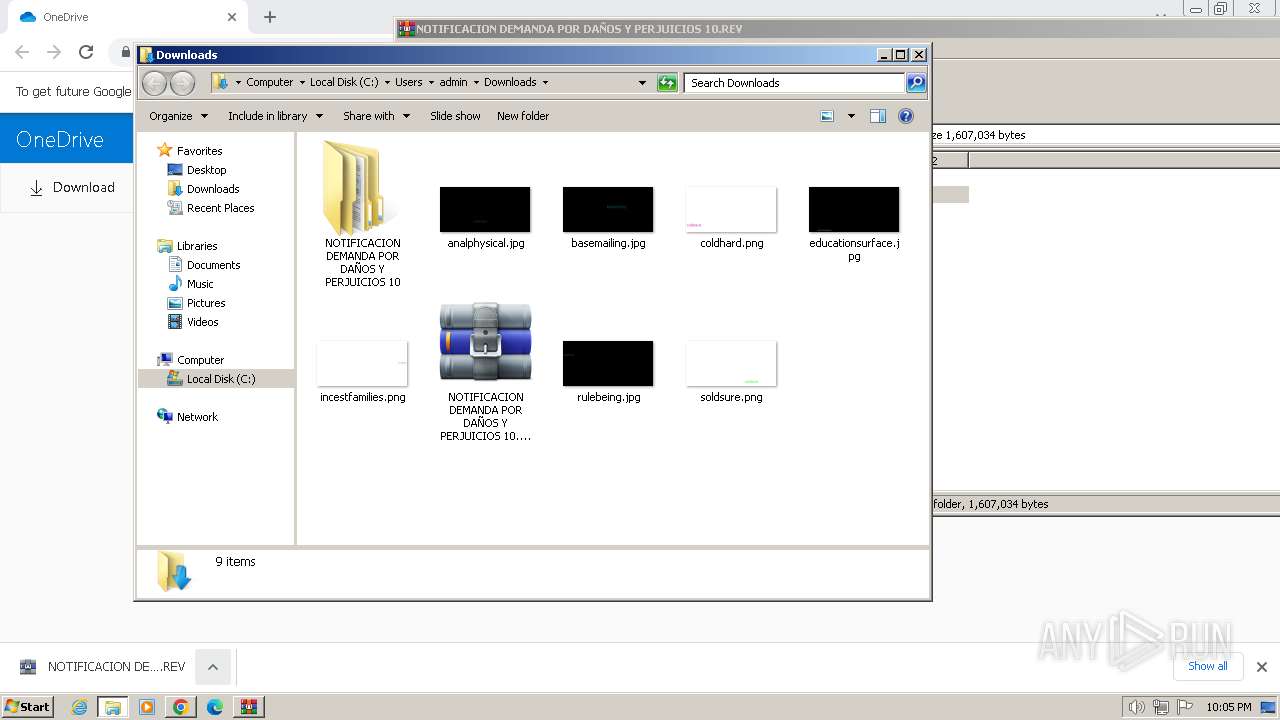This screenshot has width=1280, height=720.
Task: Select Libraries in the navigation pane
Action: tap(197, 246)
